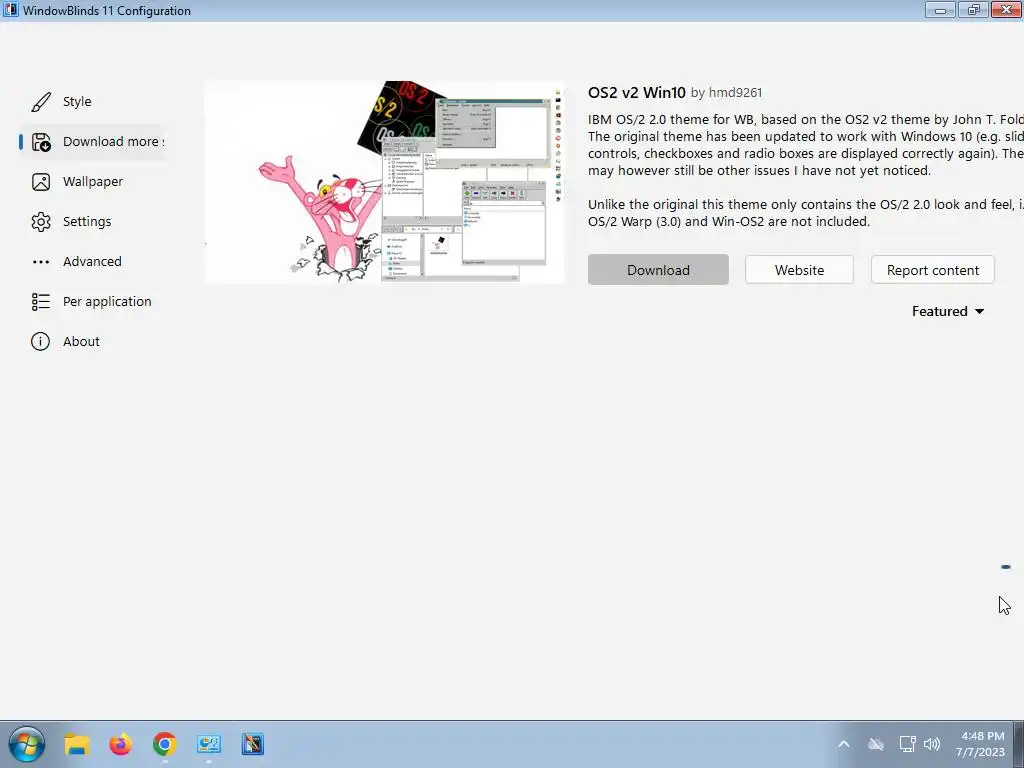
Task: Click the cloud sync tray icon
Action: coord(876,744)
